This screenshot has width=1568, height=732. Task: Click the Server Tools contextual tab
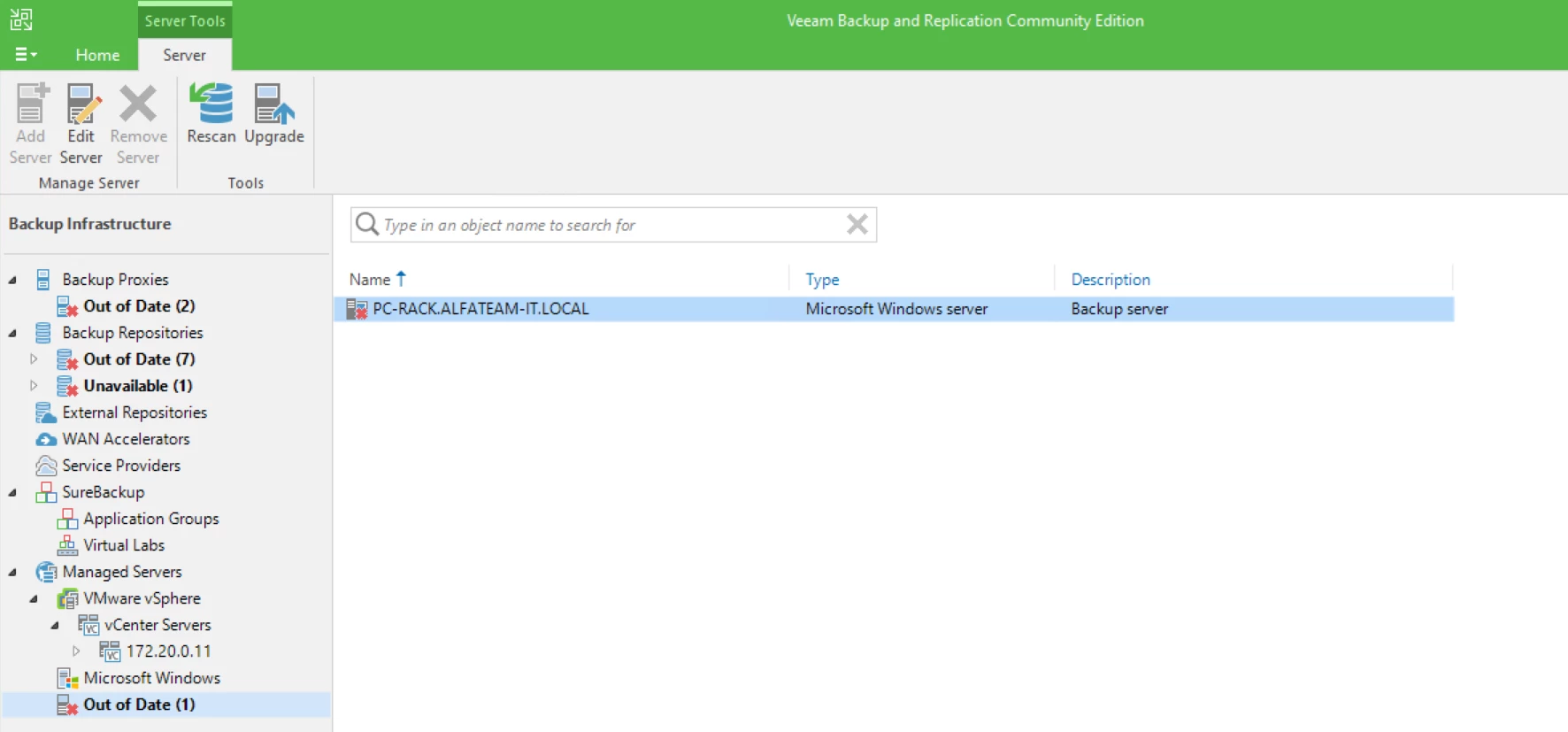click(x=185, y=20)
